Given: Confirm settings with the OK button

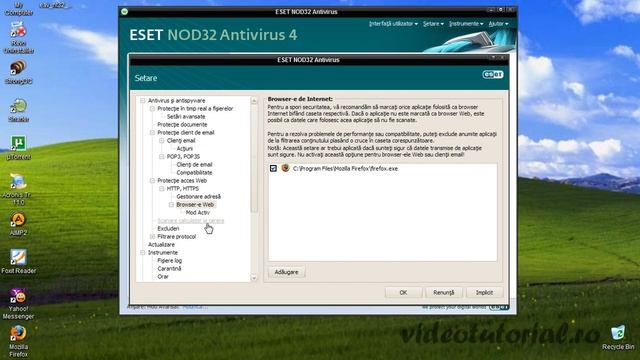Looking at the screenshot, I should tap(403, 292).
